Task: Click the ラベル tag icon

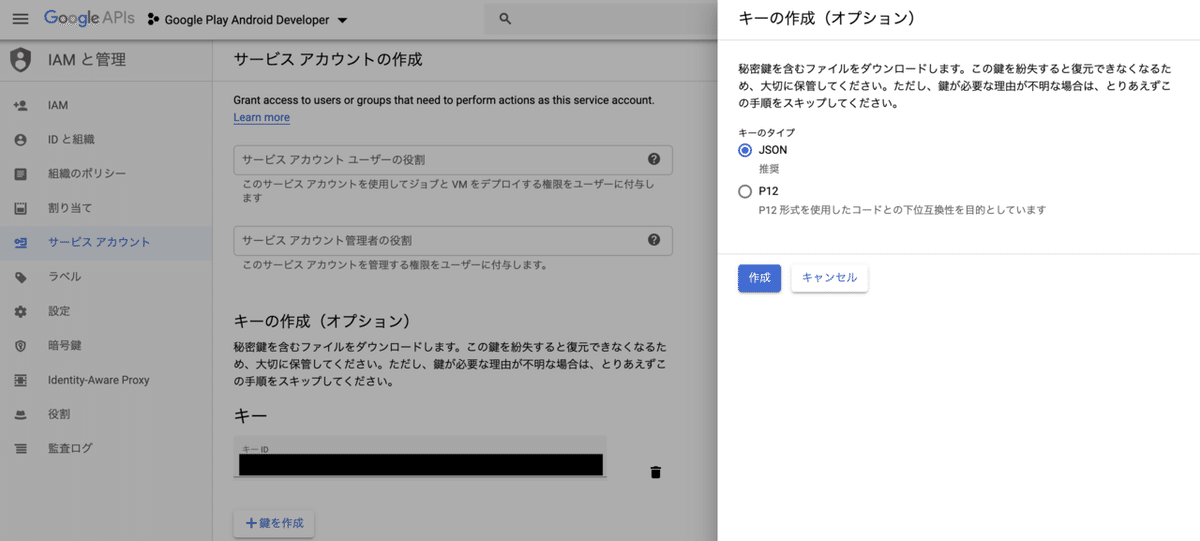Action: 20,277
